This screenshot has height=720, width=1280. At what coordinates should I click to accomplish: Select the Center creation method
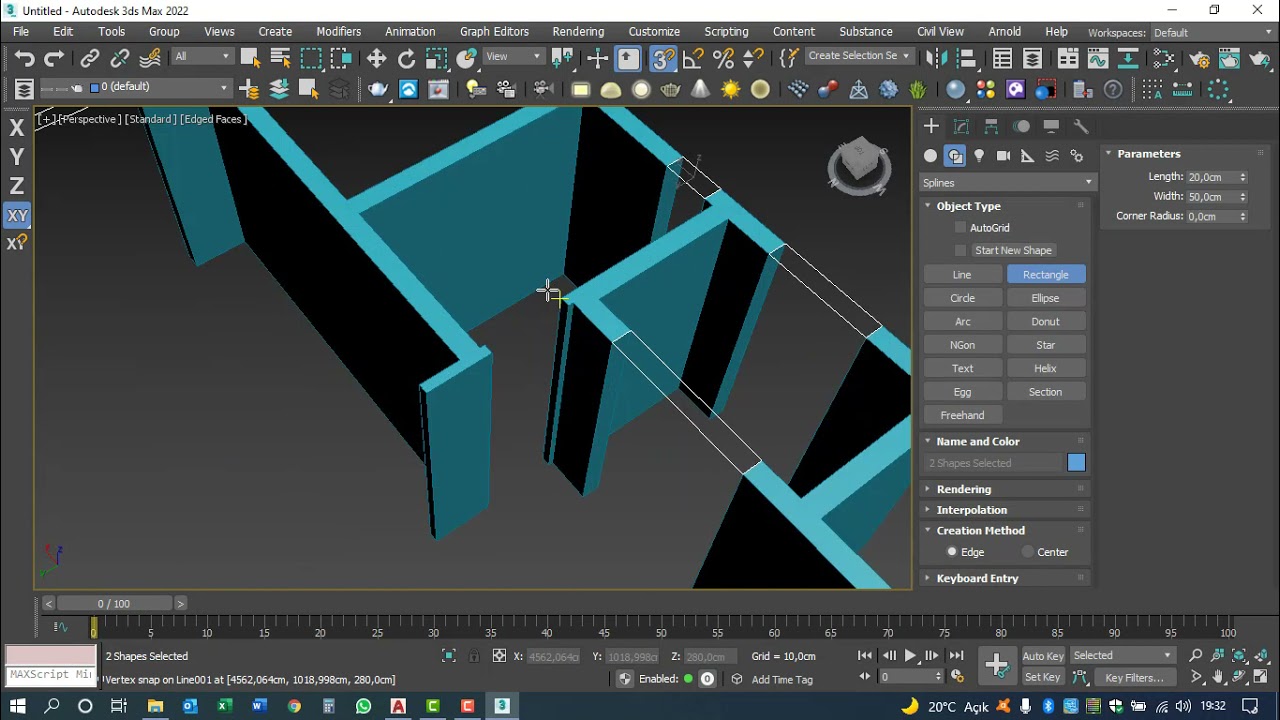[1028, 552]
